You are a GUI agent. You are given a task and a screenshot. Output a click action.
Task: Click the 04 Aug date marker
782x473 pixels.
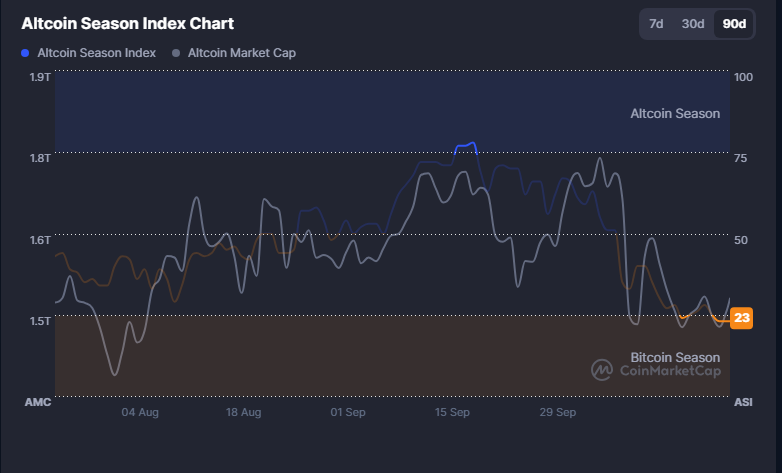click(140, 412)
